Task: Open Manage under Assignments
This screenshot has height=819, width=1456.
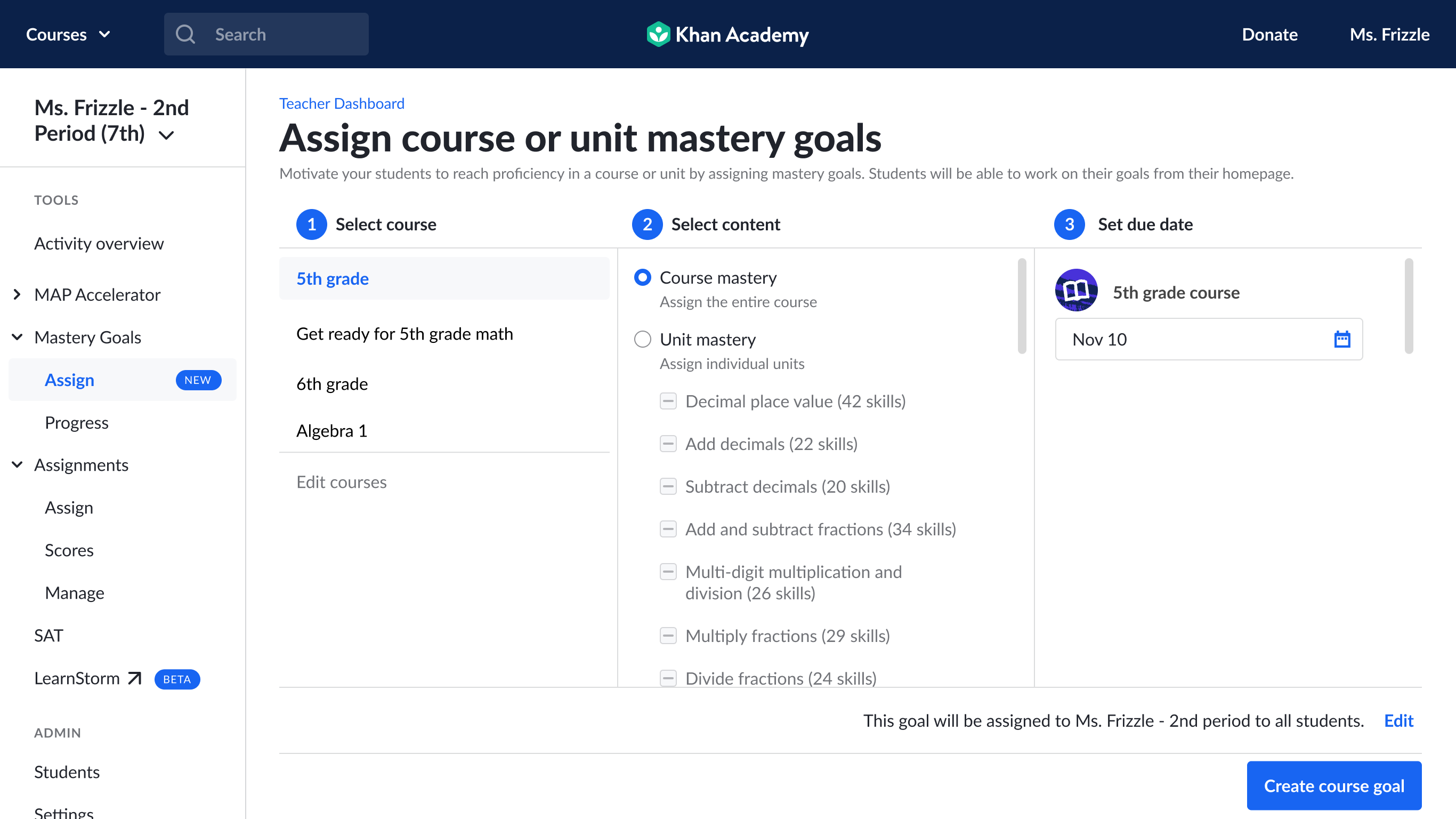Action: click(75, 593)
